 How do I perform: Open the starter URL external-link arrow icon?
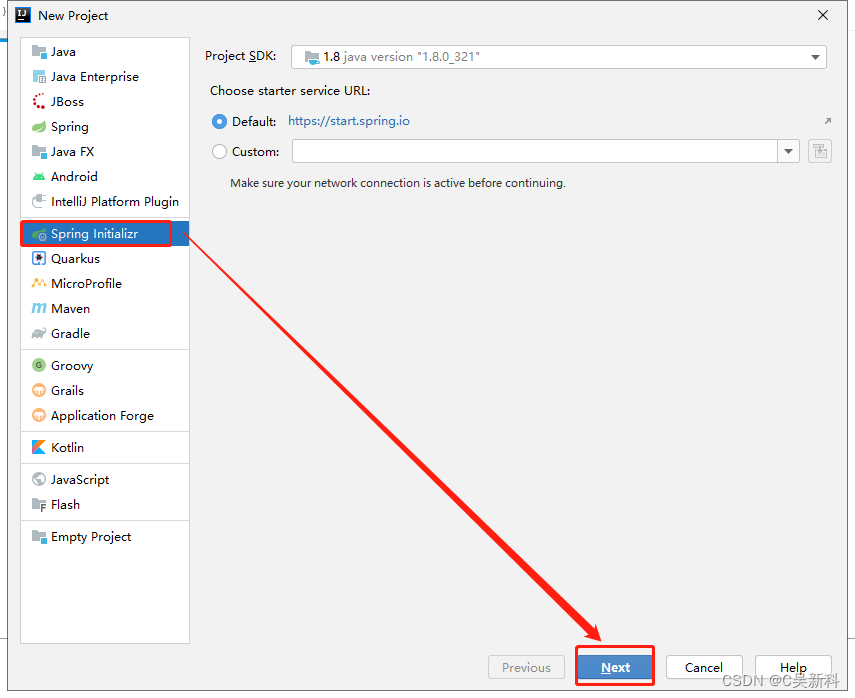click(827, 121)
